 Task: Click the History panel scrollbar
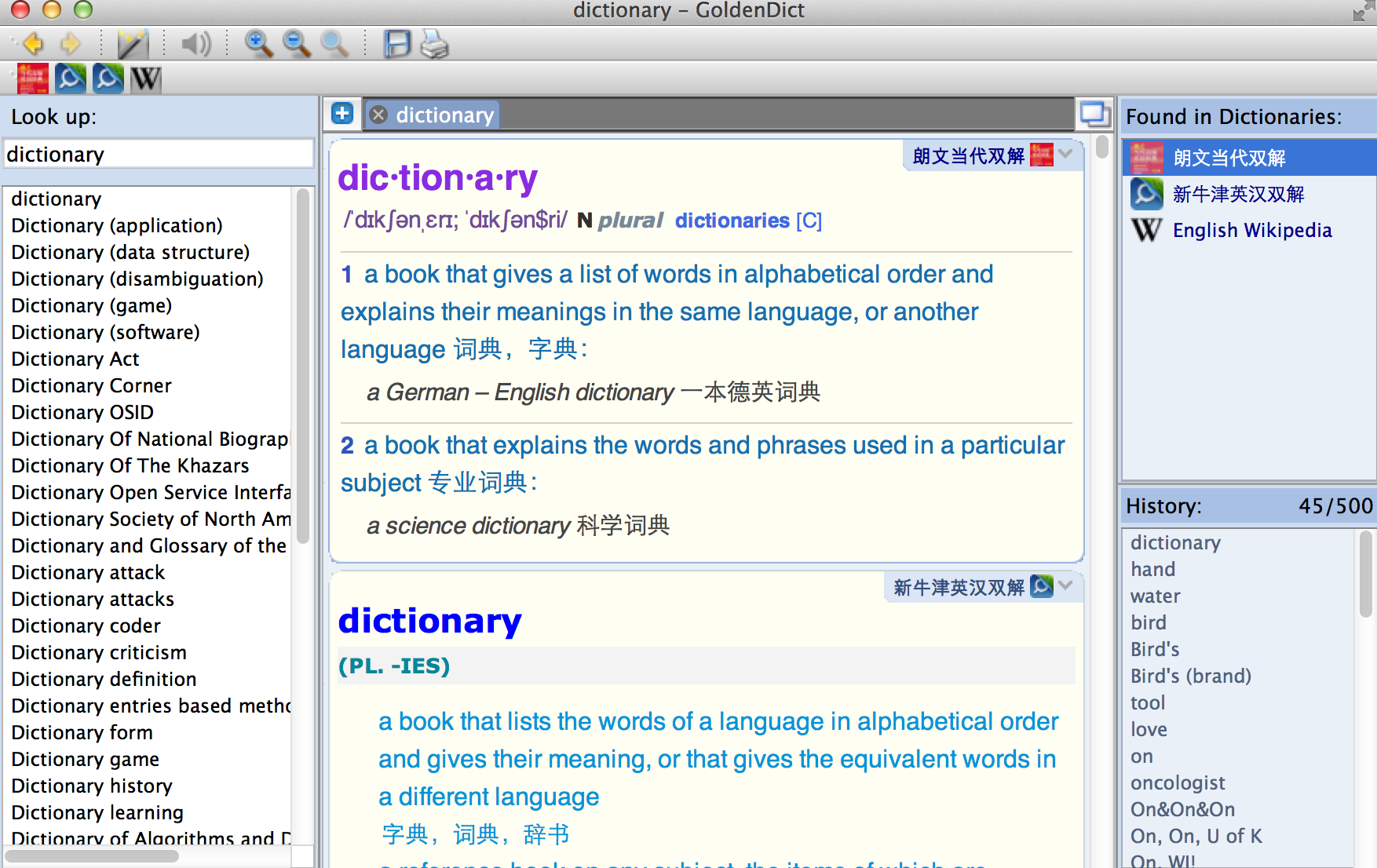click(1366, 574)
